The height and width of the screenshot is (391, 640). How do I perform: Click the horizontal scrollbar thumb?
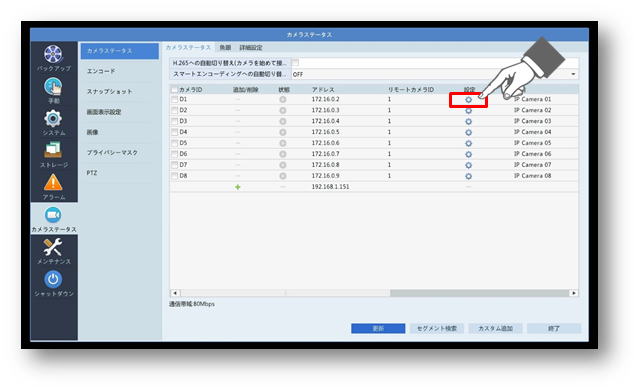tap(480, 293)
